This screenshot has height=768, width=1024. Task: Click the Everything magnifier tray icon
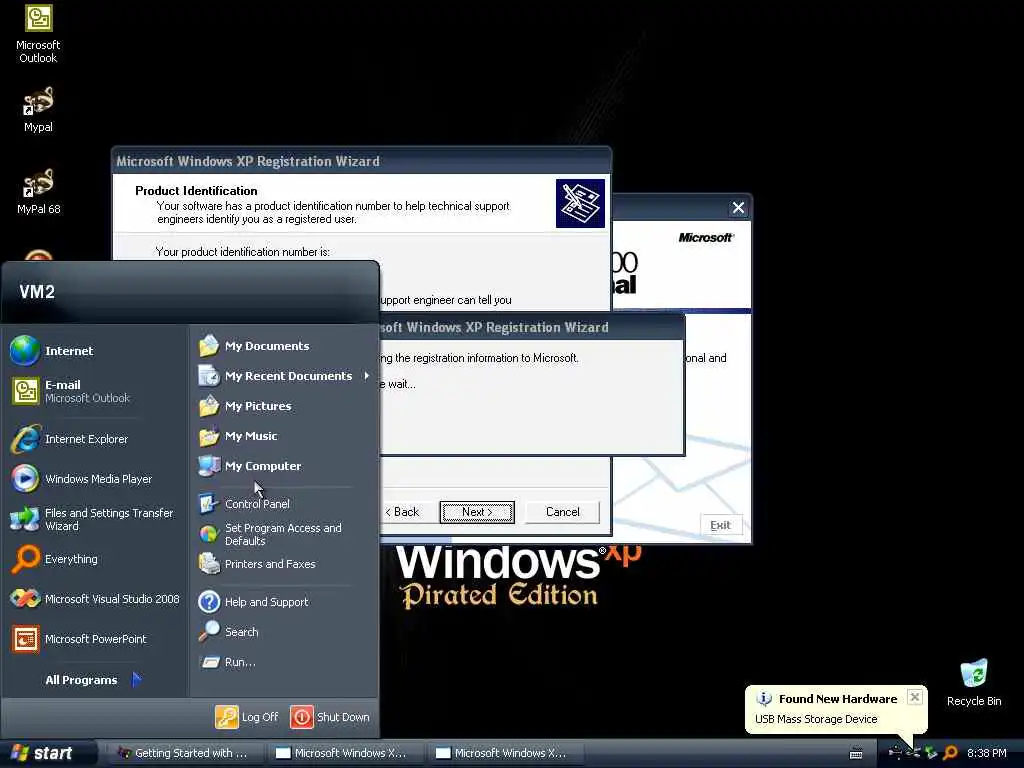click(950, 753)
